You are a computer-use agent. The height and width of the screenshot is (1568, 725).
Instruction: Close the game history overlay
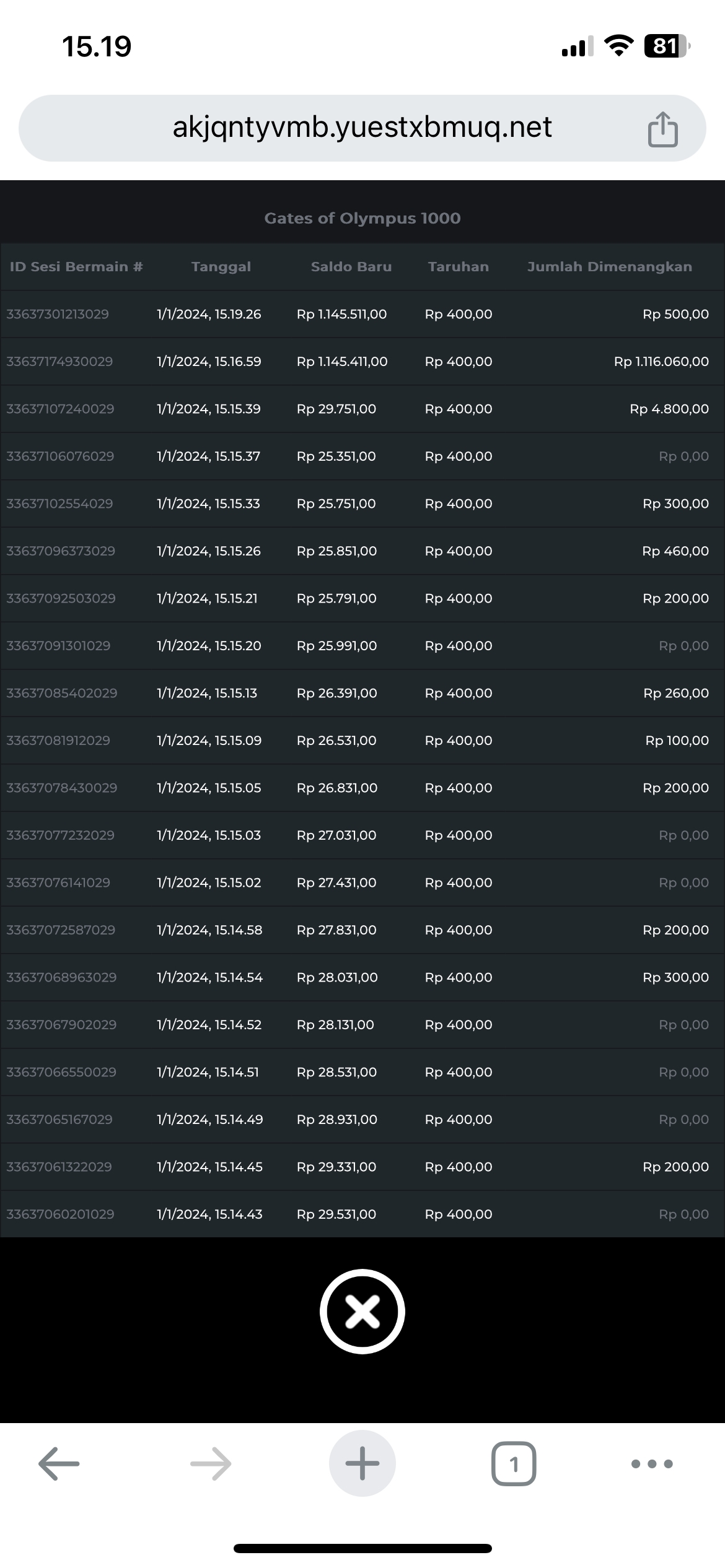click(362, 1312)
